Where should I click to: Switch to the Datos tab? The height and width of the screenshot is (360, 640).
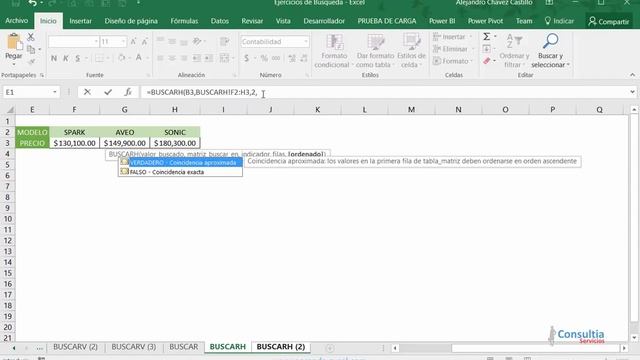coord(220,21)
